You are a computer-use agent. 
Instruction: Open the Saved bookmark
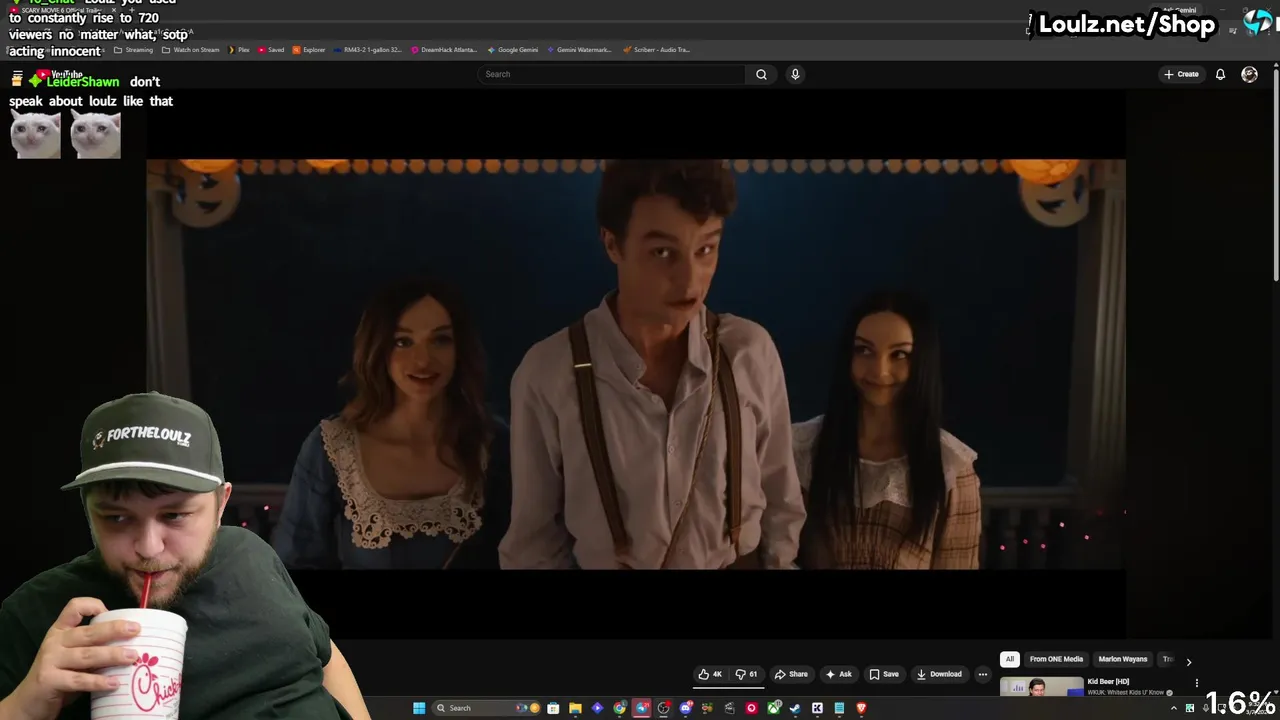pos(271,50)
